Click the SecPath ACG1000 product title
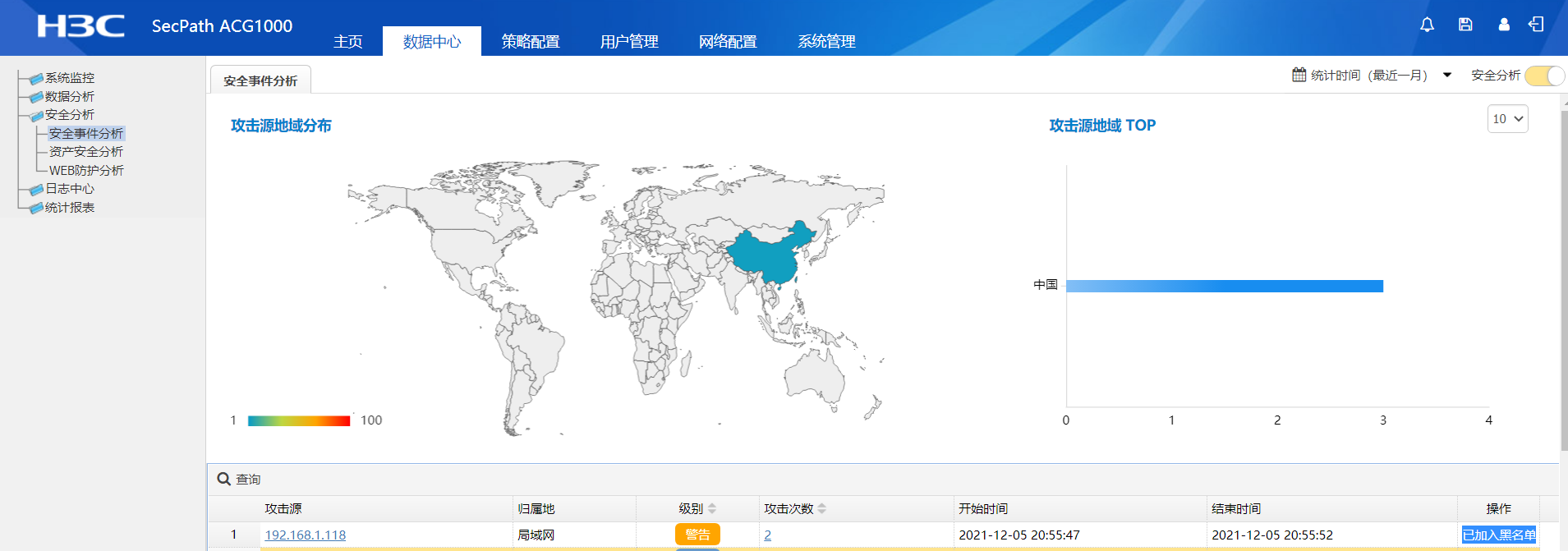1568x551 pixels. [222, 26]
